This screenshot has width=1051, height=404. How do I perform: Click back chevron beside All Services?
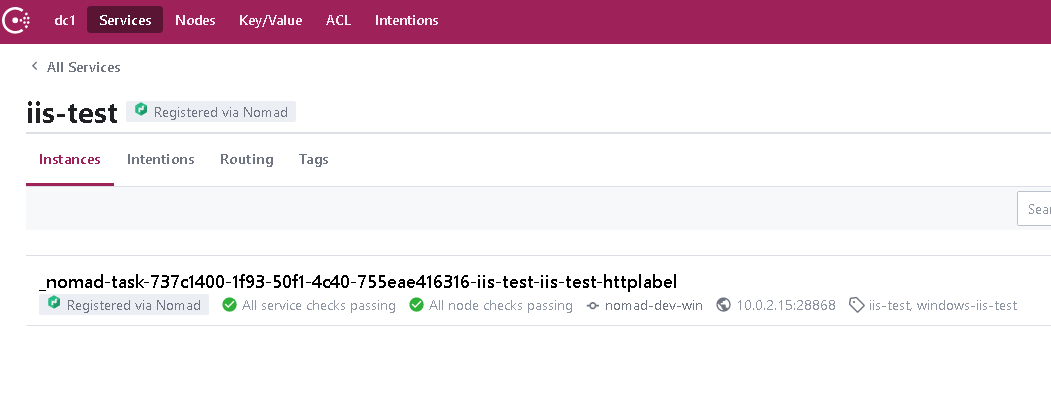(x=35, y=67)
